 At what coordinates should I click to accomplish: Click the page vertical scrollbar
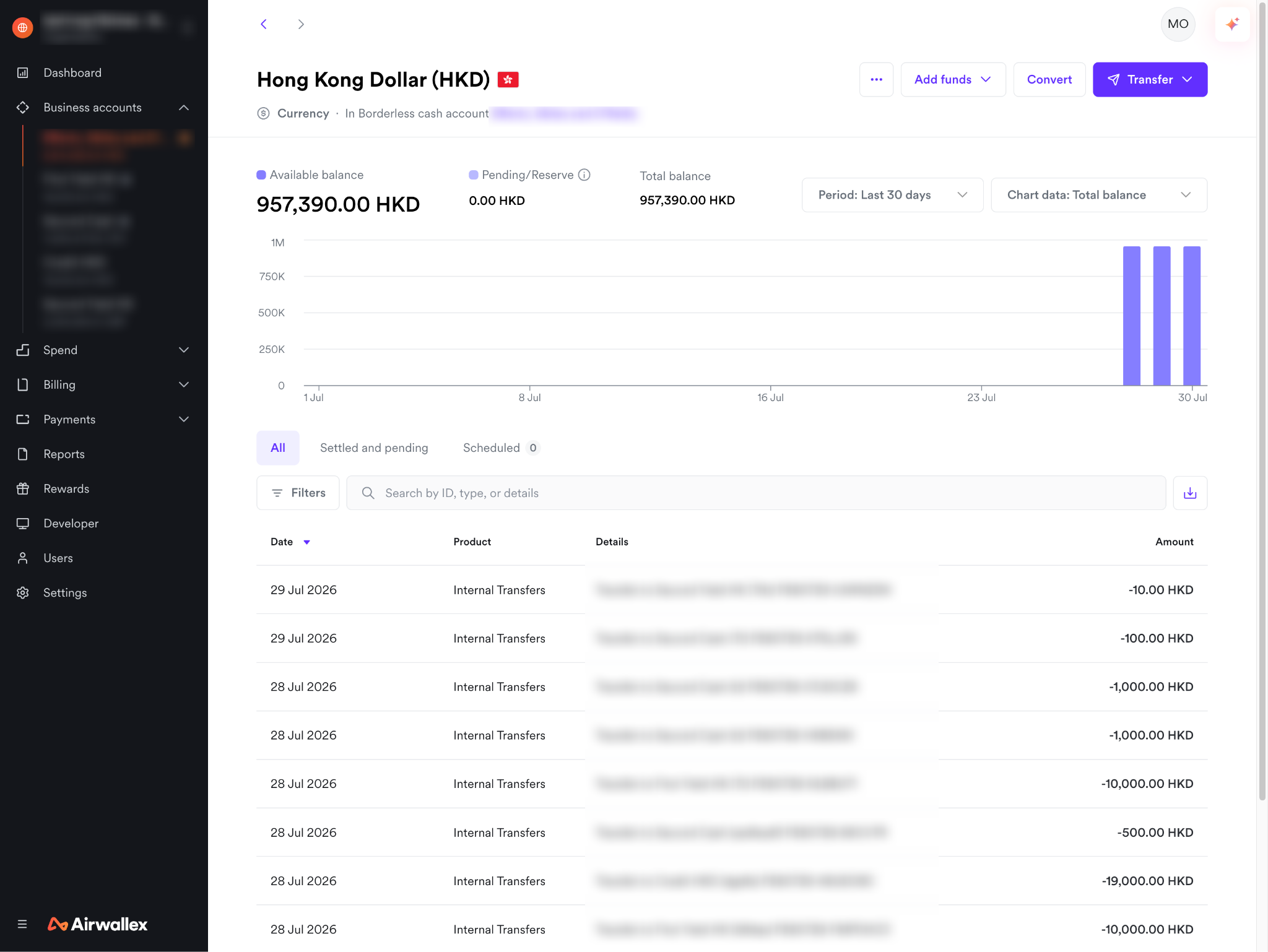pyautogui.click(x=1262, y=402)
